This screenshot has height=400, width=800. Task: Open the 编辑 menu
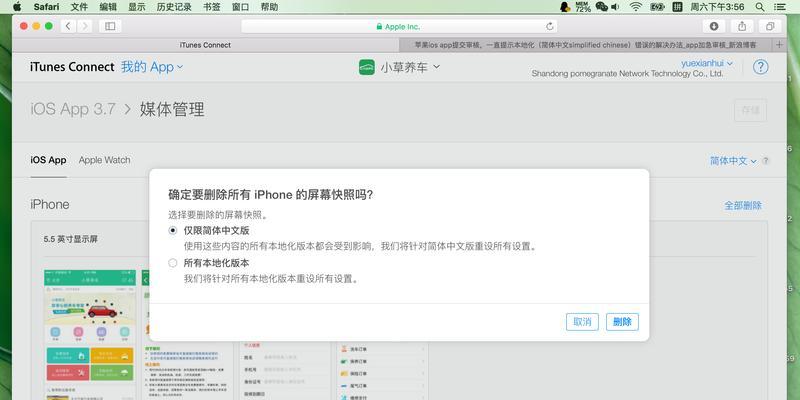pyautogui.click(x=108, y=7)
